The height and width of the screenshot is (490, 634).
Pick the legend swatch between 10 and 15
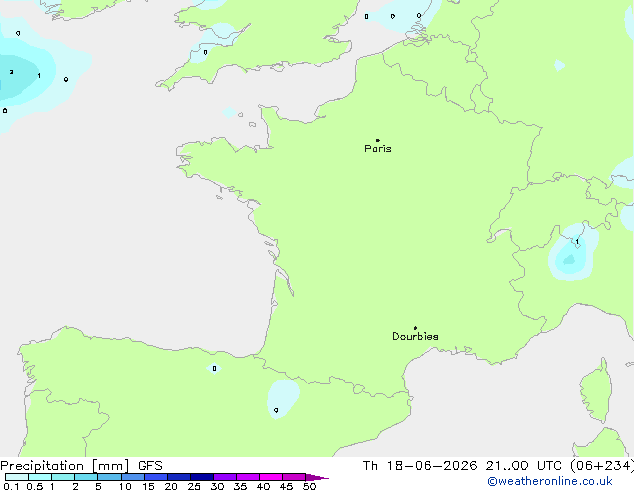(x=133, y=477)
